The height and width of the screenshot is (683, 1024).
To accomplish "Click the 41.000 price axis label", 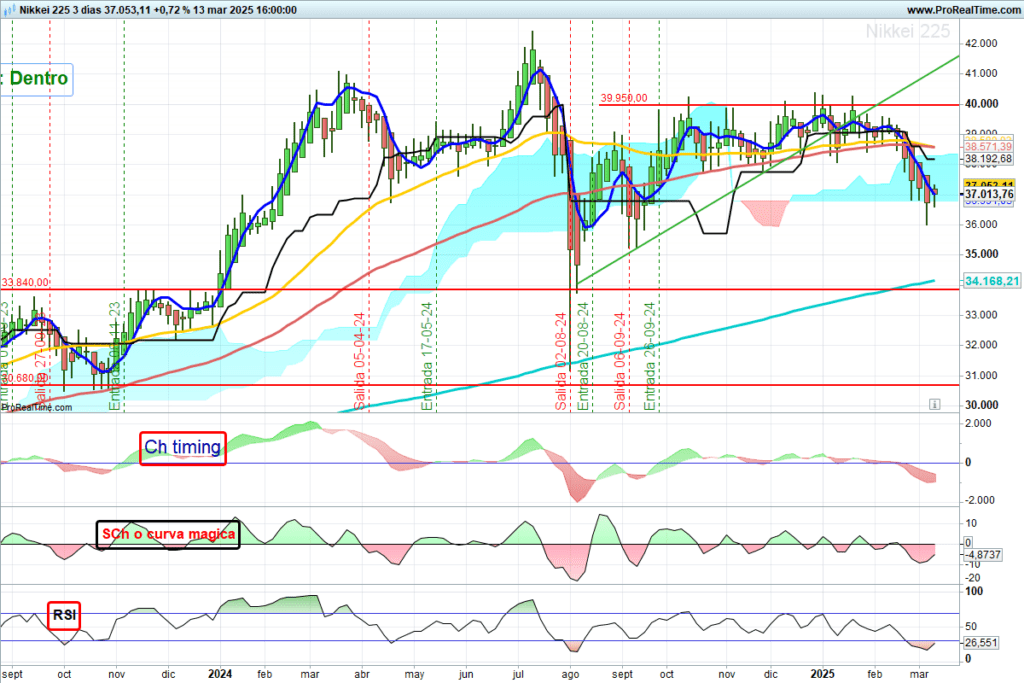I will click(x=981, y=74).
